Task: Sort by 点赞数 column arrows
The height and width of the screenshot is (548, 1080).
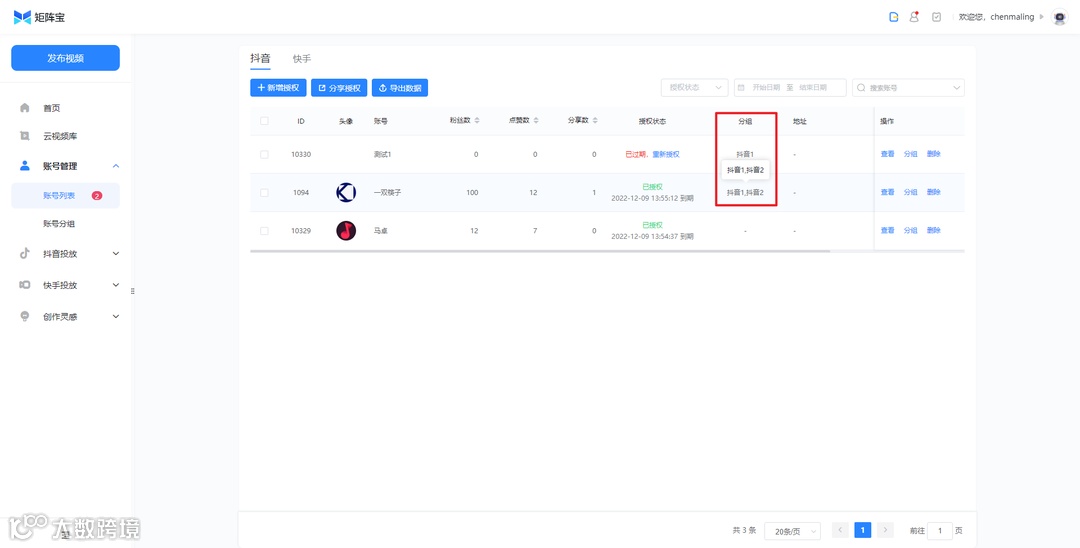Action: pyautogui.click(x=536, y=120)
